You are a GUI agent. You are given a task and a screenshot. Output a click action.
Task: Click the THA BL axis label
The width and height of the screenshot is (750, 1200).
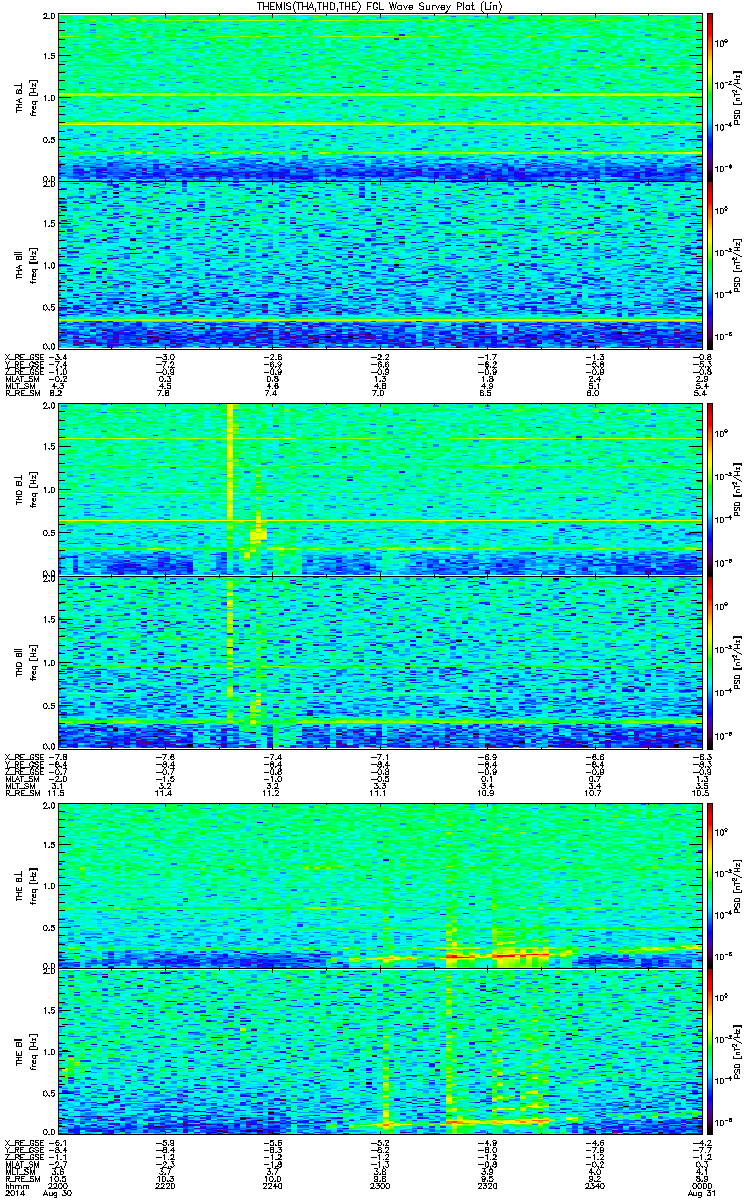tap(20, 99)
